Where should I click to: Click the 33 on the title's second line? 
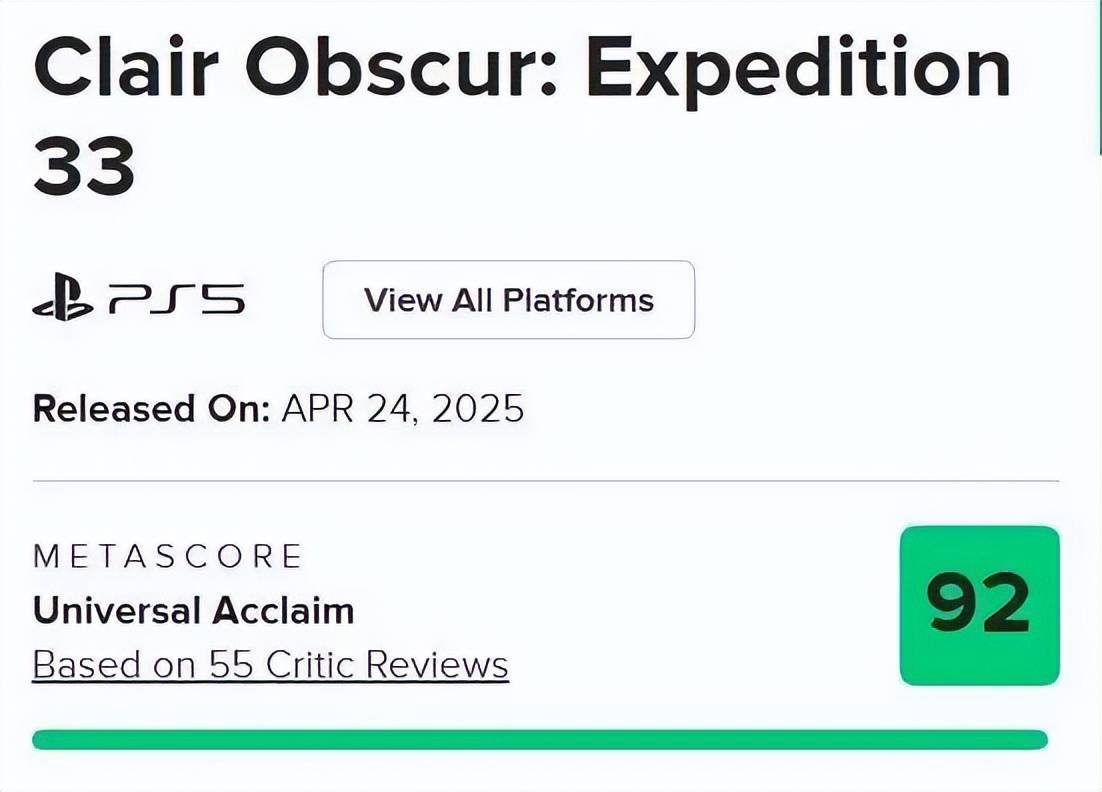click(x=84, y=167)
